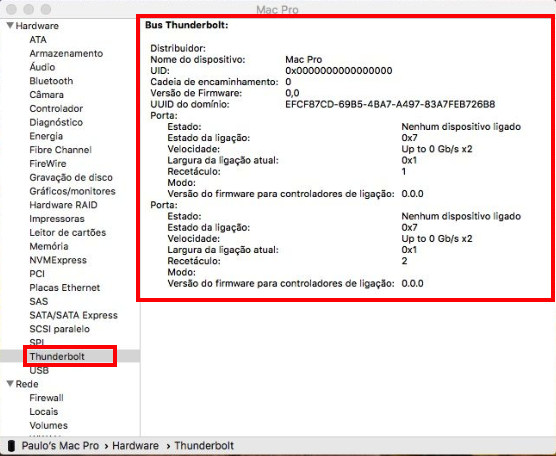556x456 pixels.
Task: Open the Impressoras category
Action: [x=57, y=219]
